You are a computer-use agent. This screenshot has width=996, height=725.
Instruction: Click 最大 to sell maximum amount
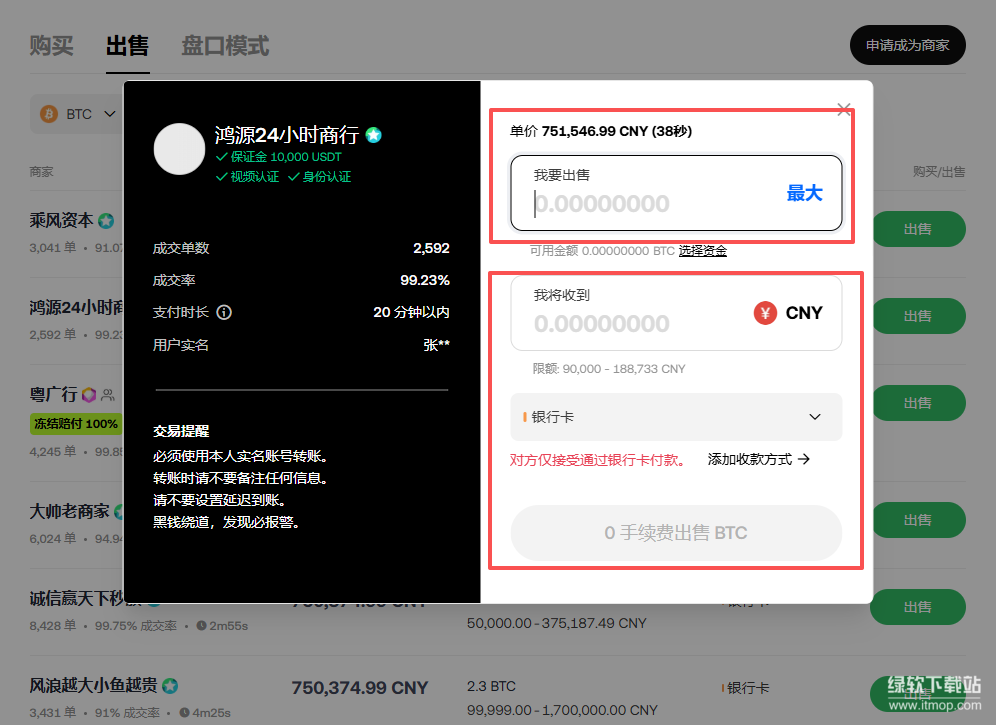[x=804, y=194]
